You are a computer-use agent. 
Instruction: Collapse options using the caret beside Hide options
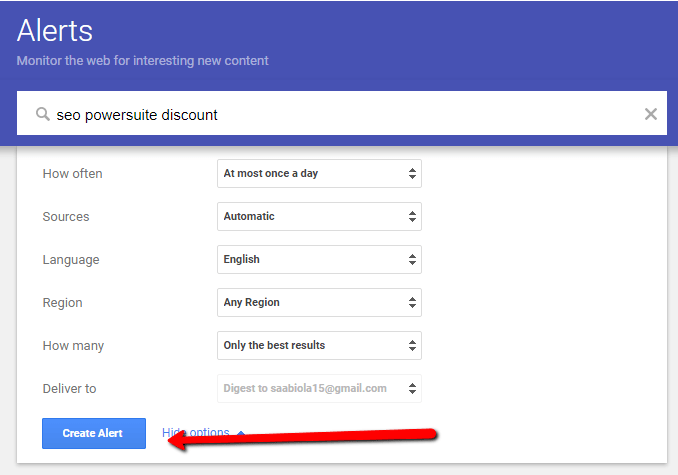pyautogui.click(x=242, y=433)
